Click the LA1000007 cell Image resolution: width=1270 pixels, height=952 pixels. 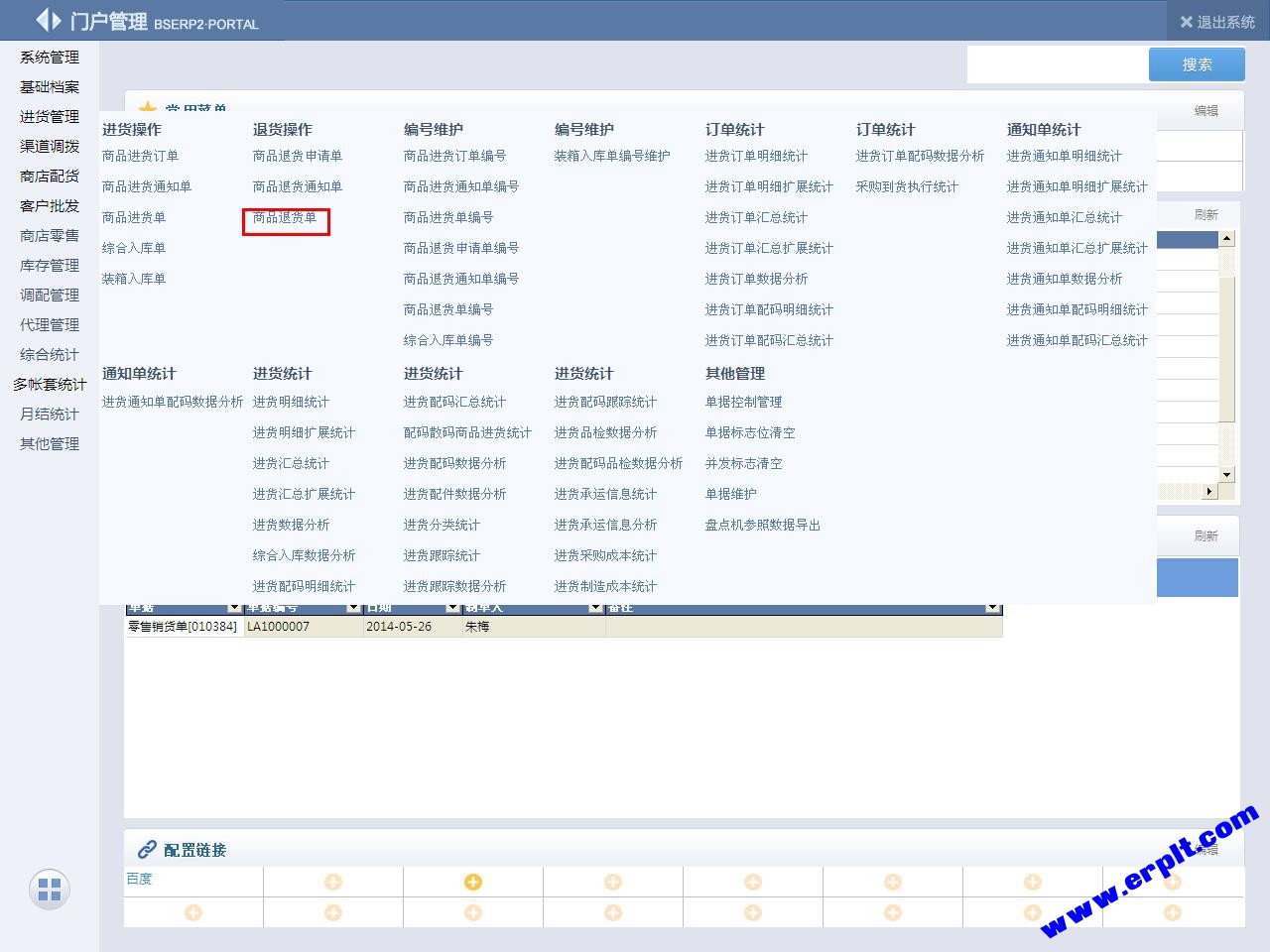click(303, 627)
